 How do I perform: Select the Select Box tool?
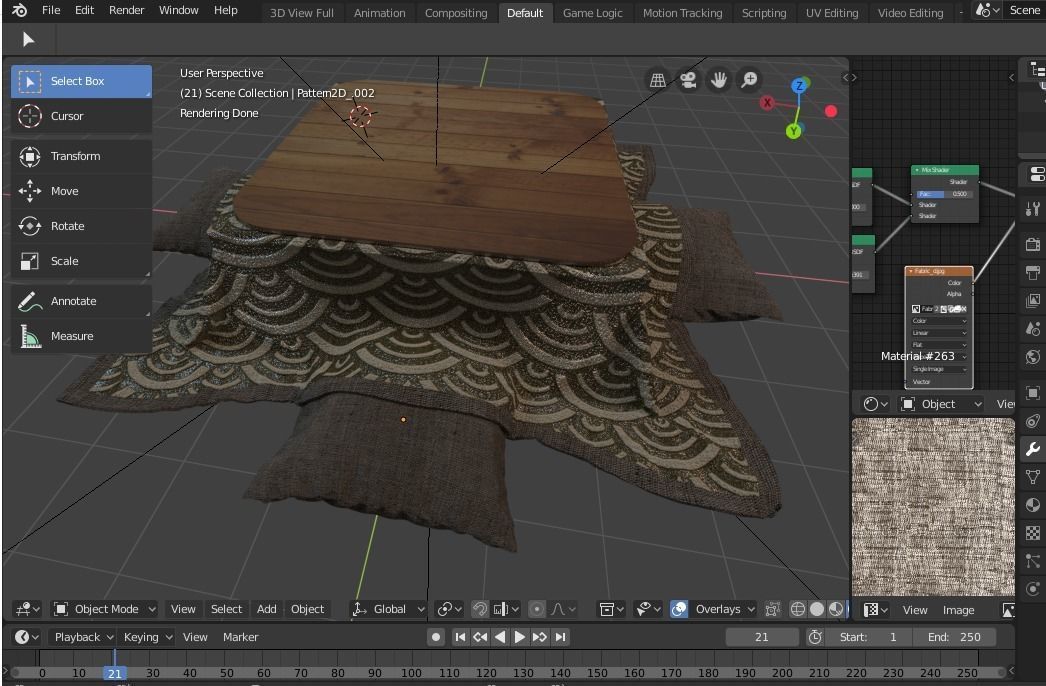[x=81, y=81]
